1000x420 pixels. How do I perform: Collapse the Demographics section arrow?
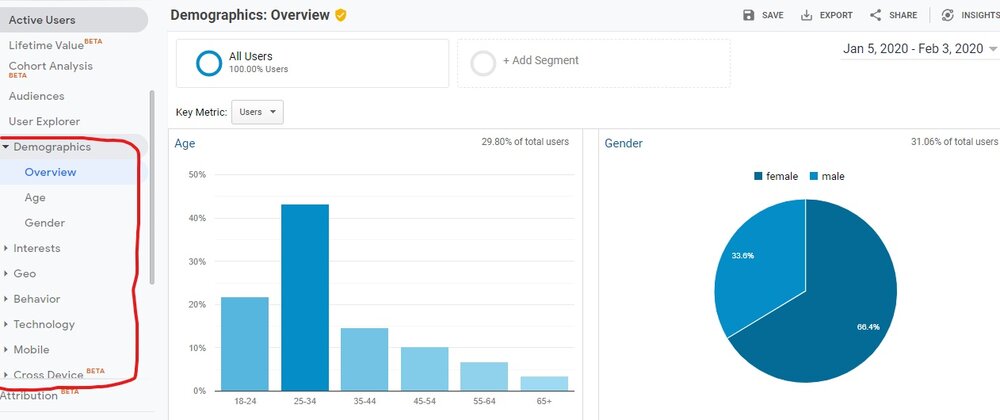[5, 147]
